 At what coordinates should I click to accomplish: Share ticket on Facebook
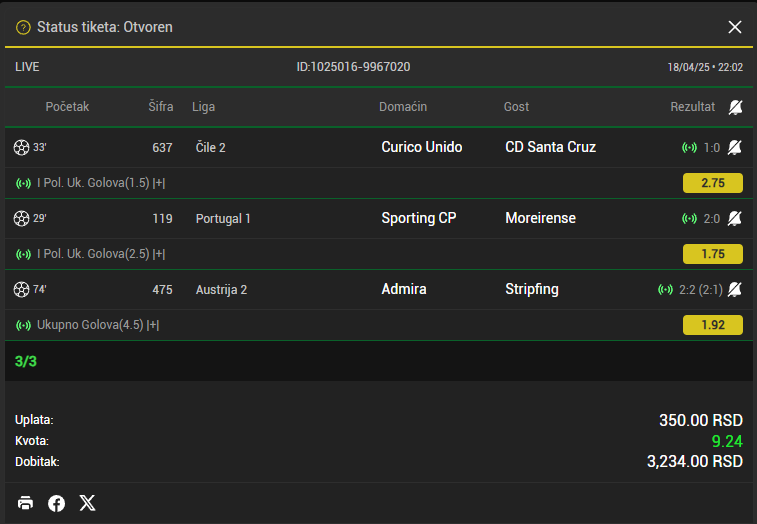point(57,503)
